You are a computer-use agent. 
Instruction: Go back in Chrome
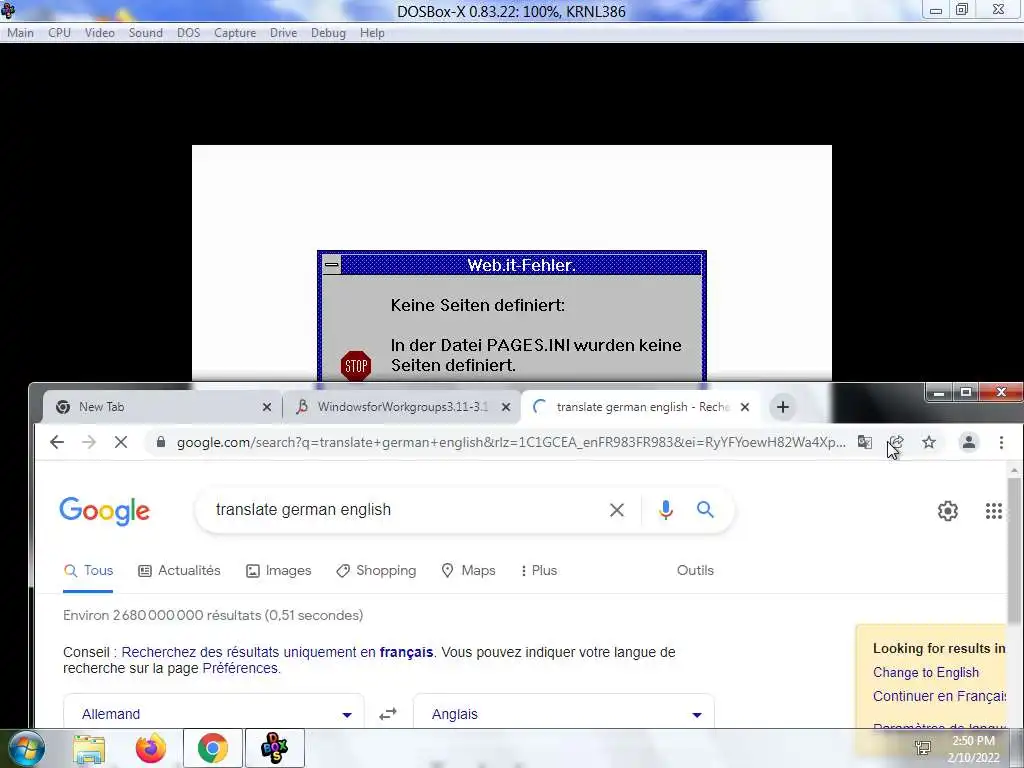point(57,442)
